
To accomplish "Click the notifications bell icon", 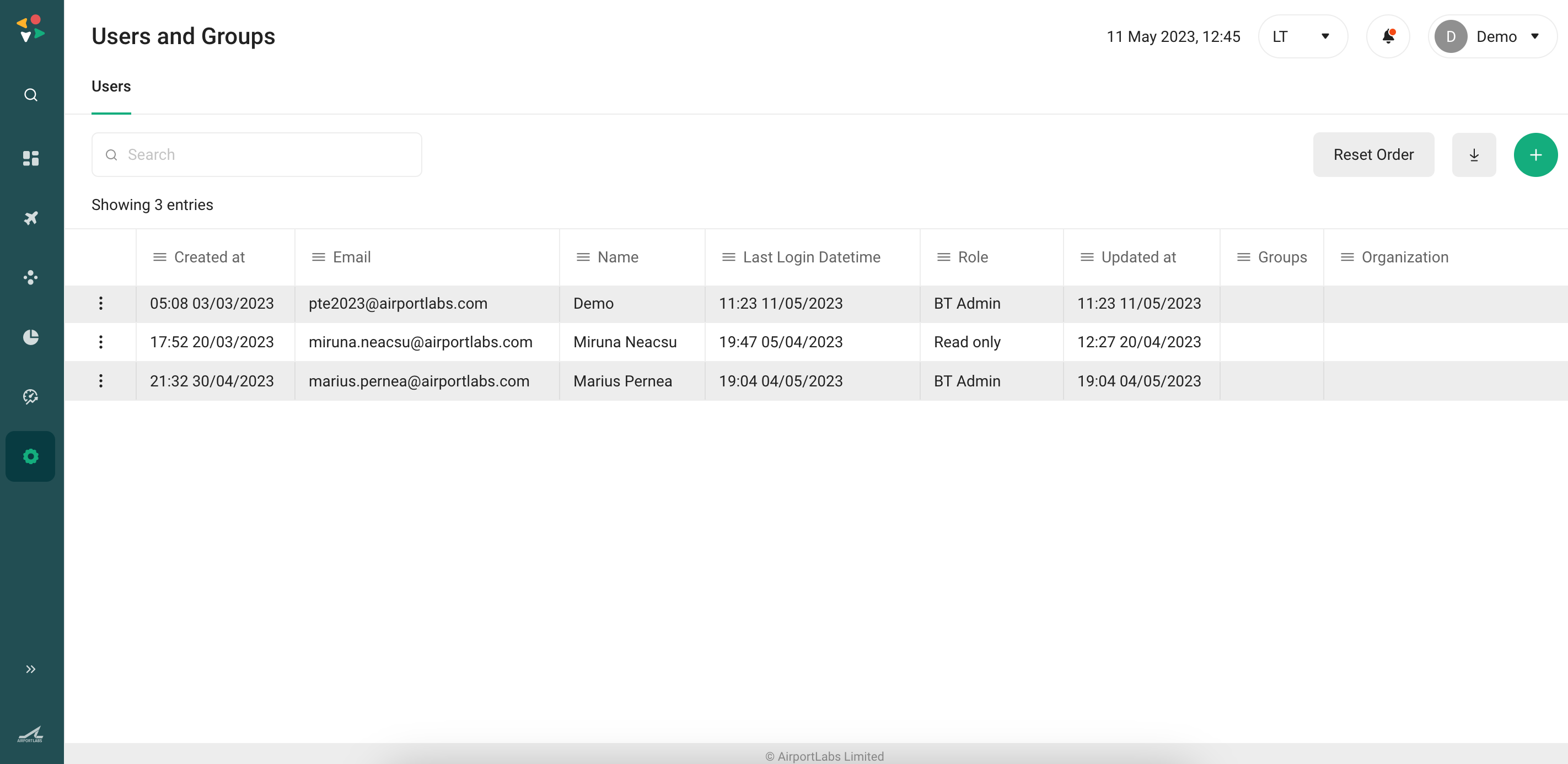I will click(1388, 36).
